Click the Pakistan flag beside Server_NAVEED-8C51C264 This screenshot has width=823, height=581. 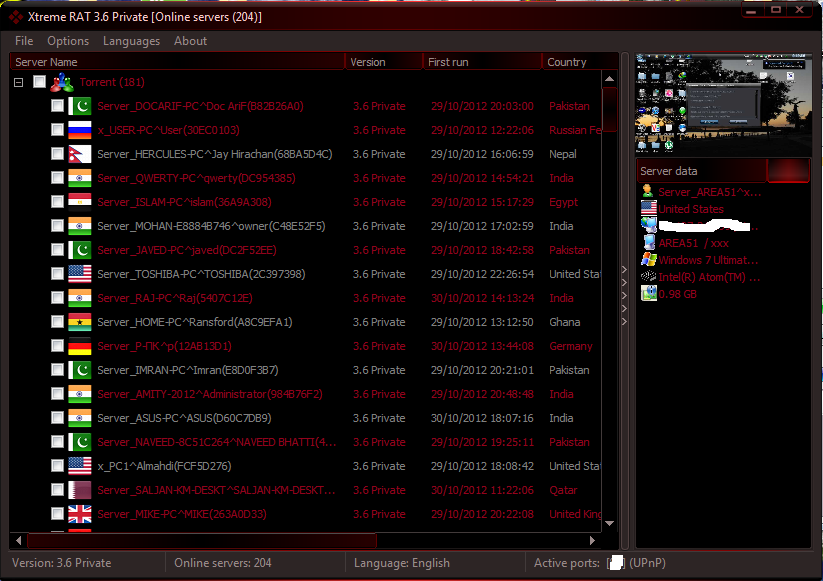tap(80, 442)
